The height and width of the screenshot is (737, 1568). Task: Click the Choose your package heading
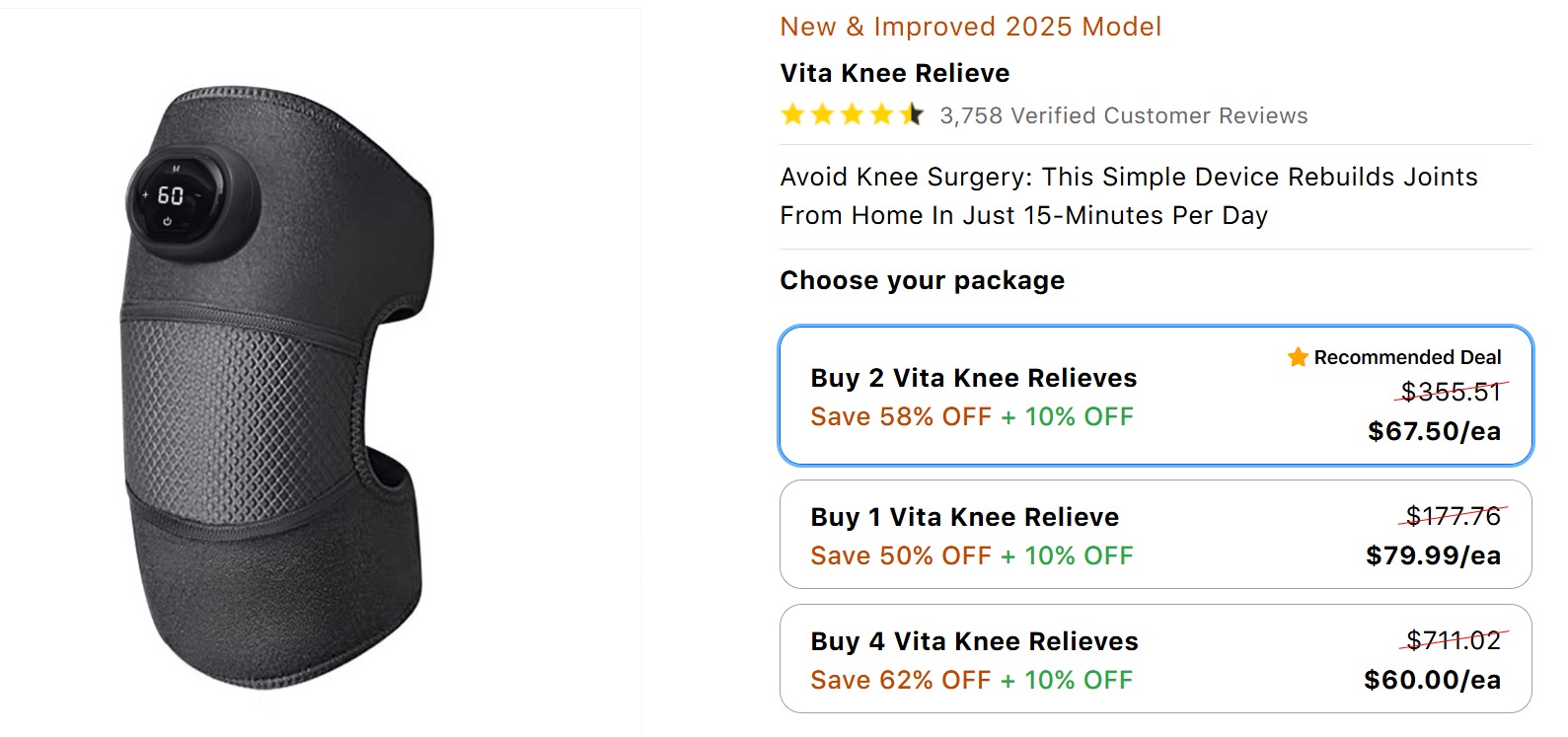922,281
